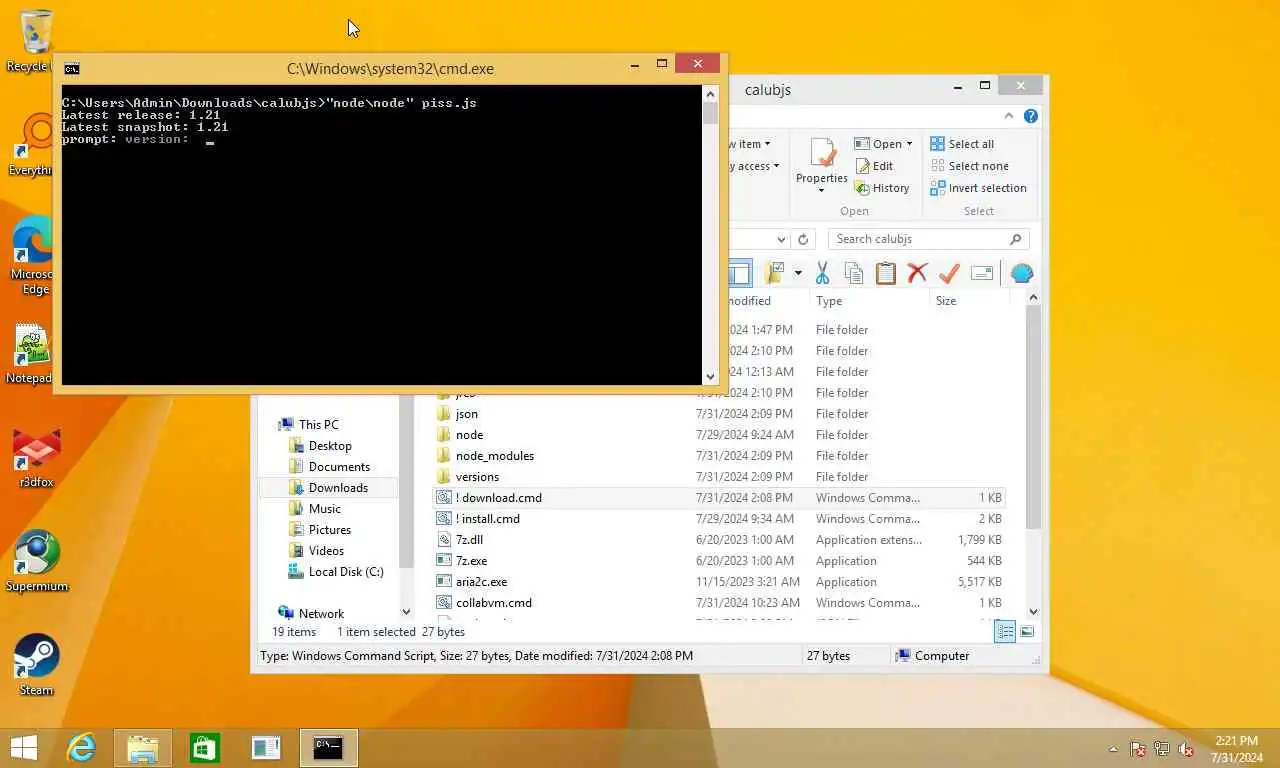
Task: Click the scissors Cut toolbar icon
Action: [822, 273]
